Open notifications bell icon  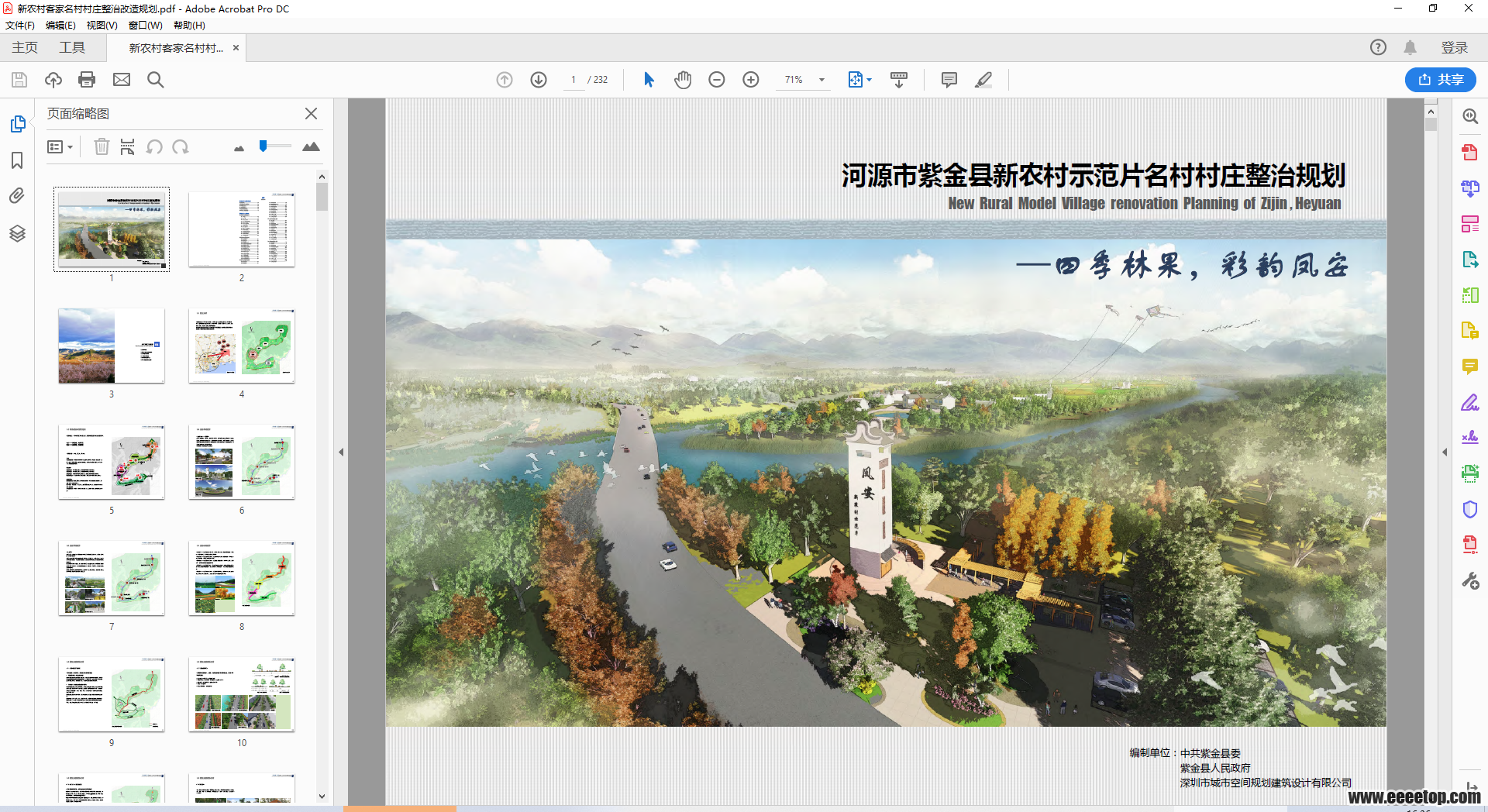point(1410,48)
